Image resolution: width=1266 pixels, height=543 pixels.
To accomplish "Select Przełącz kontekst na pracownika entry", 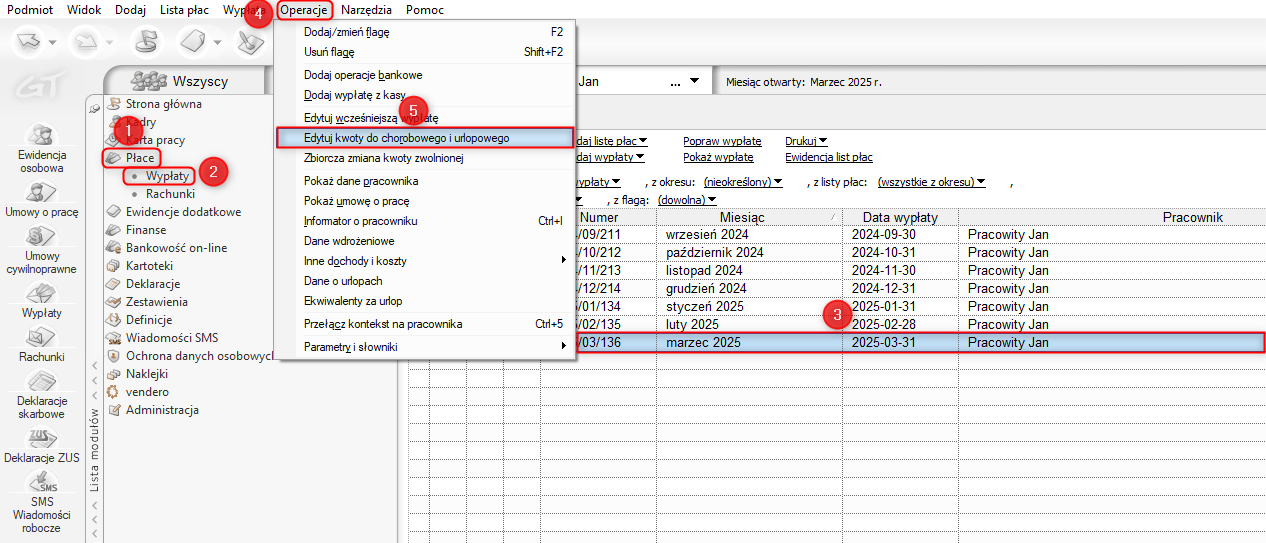I will click(425, 324).
